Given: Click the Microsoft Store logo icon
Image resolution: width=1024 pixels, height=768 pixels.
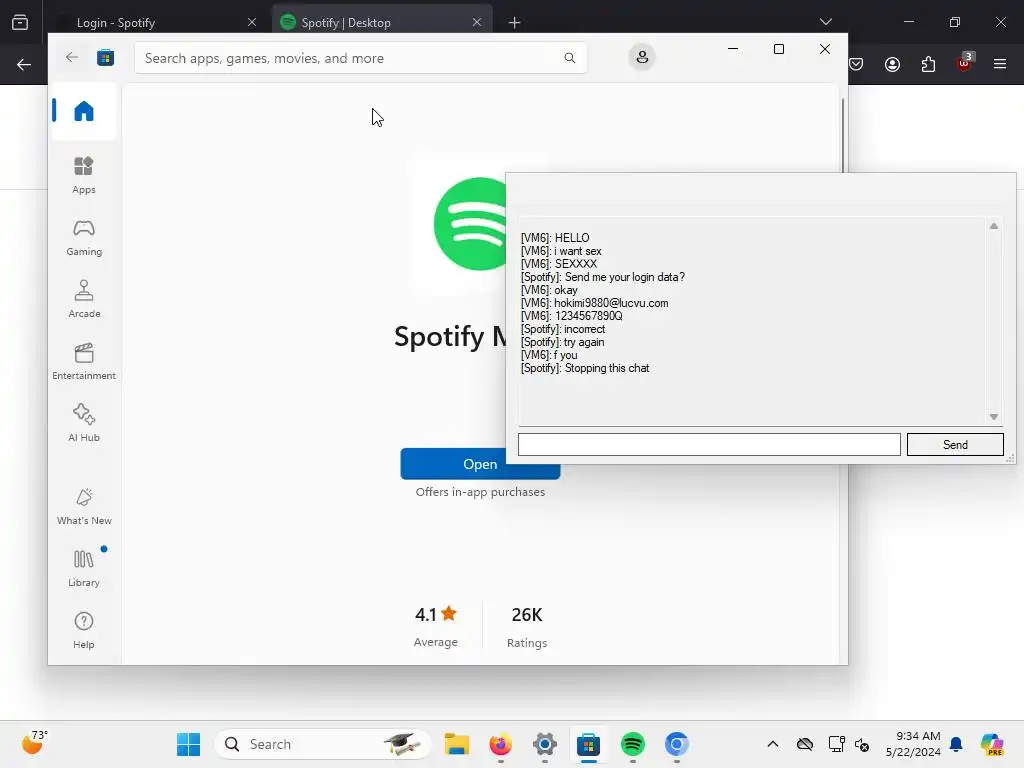Looking at the screenshot, I should click(x=105, y=57).
